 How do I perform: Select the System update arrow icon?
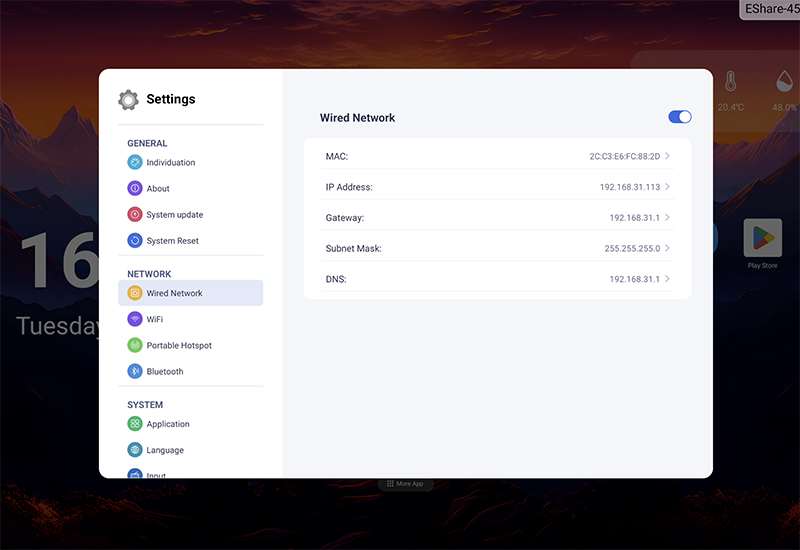(x=135, y=214)
